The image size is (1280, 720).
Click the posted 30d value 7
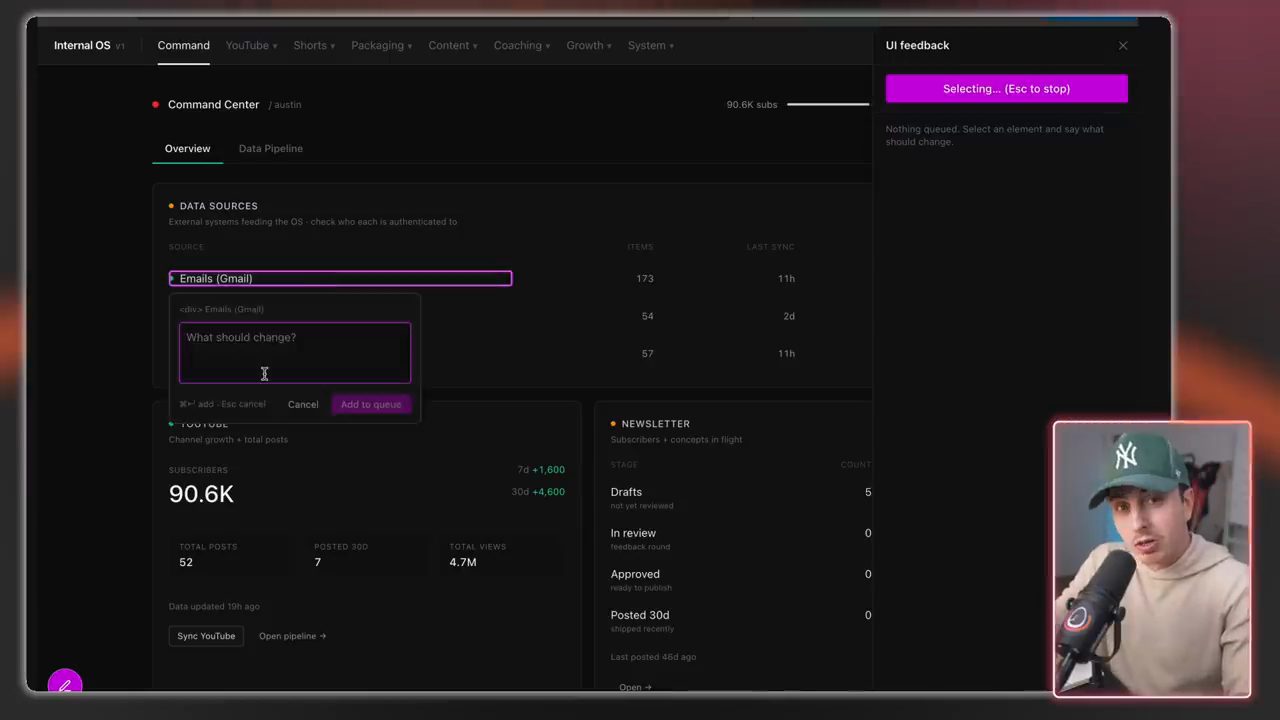318,563
